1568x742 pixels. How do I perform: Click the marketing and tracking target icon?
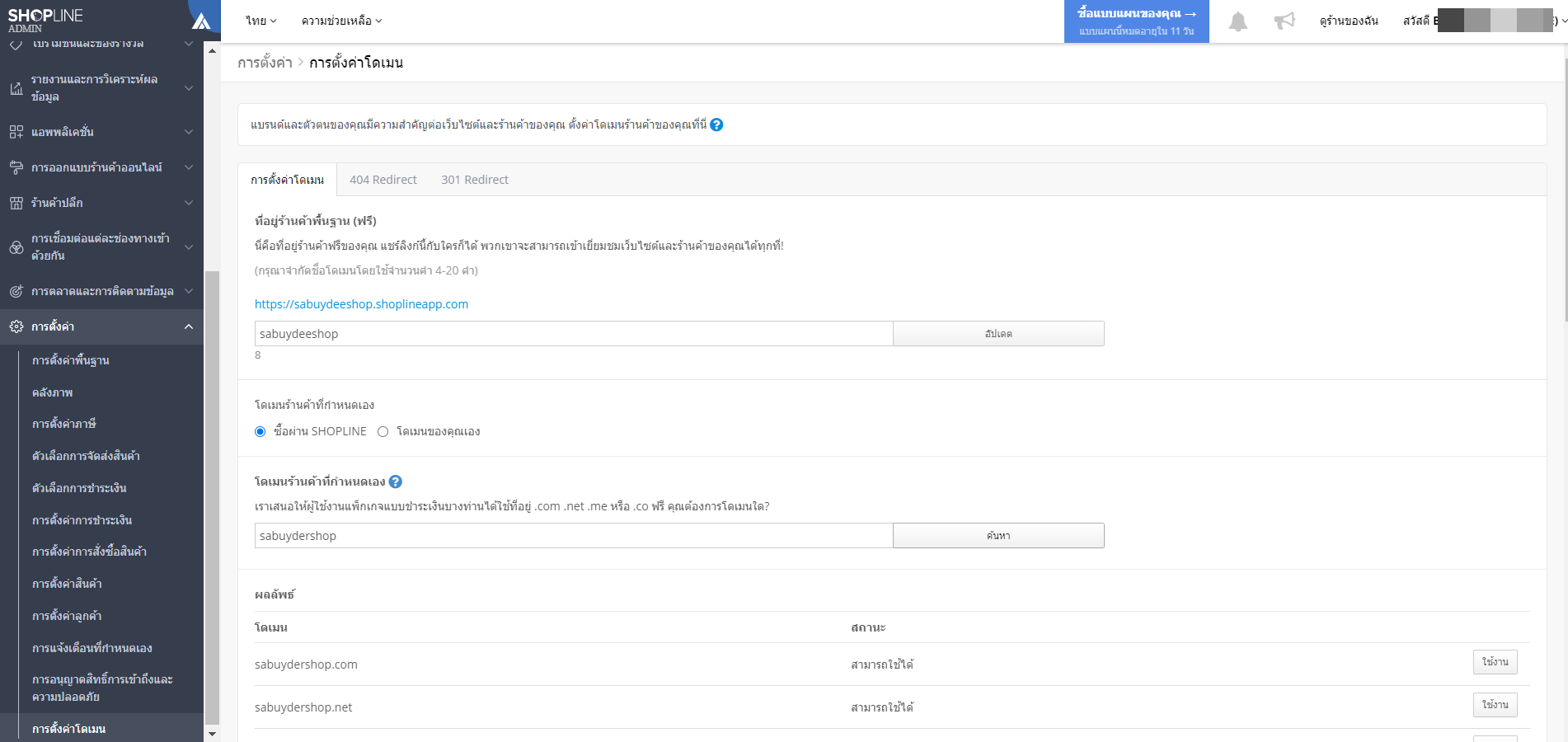16,291
